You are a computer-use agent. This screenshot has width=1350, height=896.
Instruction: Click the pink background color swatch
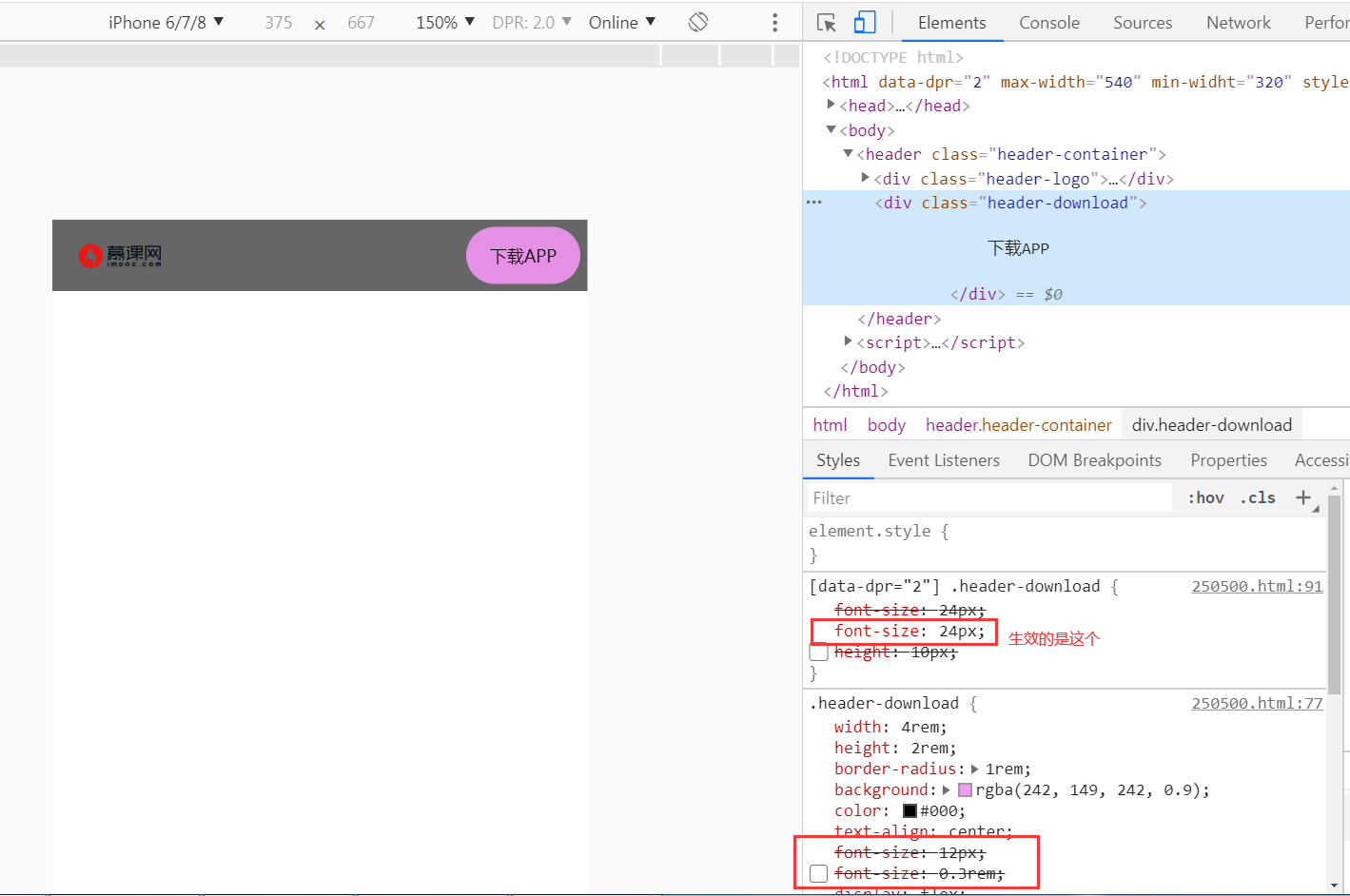(965, 789)
